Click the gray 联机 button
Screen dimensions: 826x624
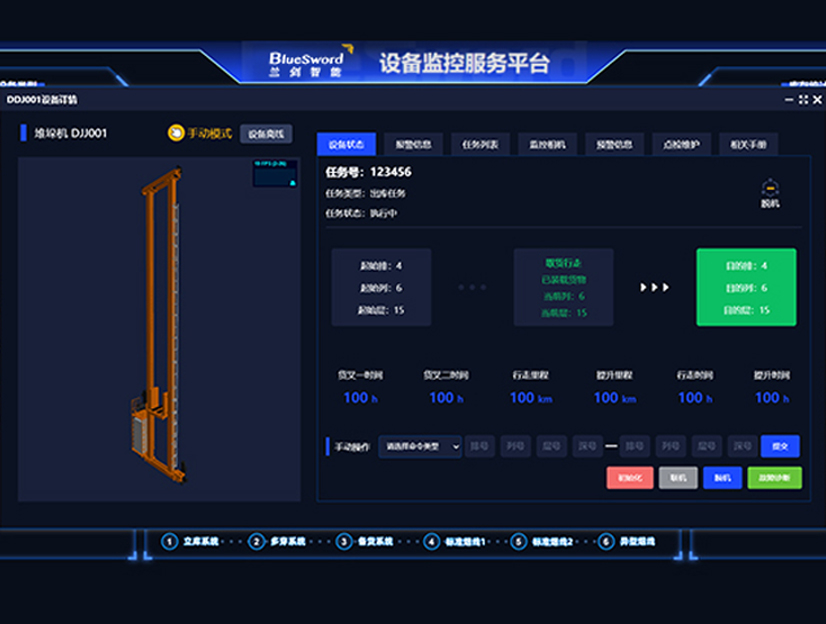pos(678,478)
